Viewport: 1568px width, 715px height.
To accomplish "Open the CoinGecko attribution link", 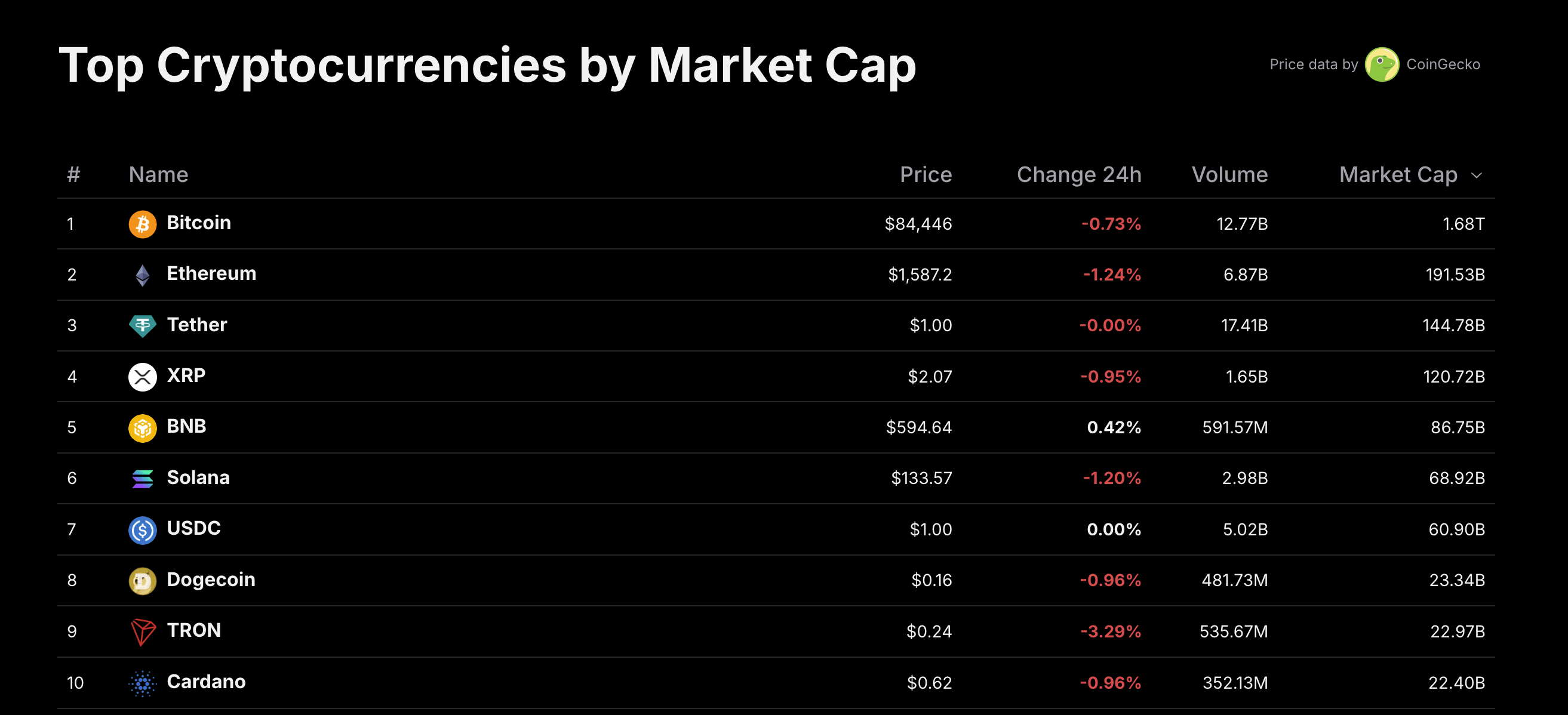I will [1443, 64].
